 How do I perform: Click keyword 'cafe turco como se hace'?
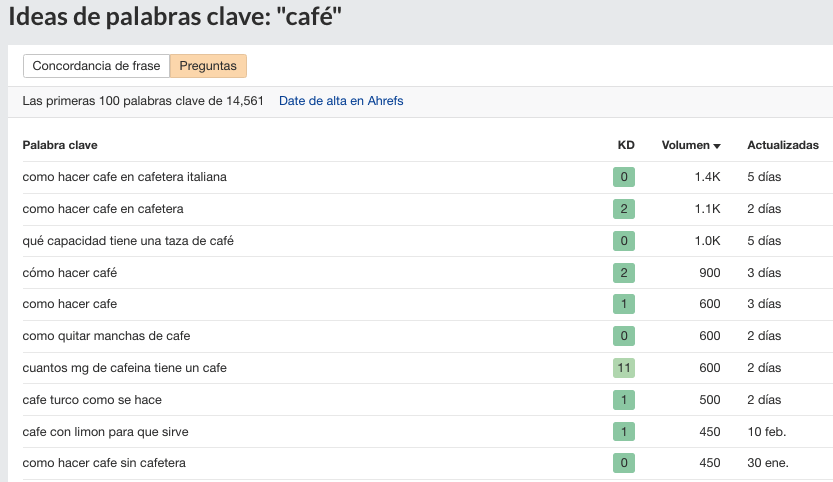[x=92, y=400]
